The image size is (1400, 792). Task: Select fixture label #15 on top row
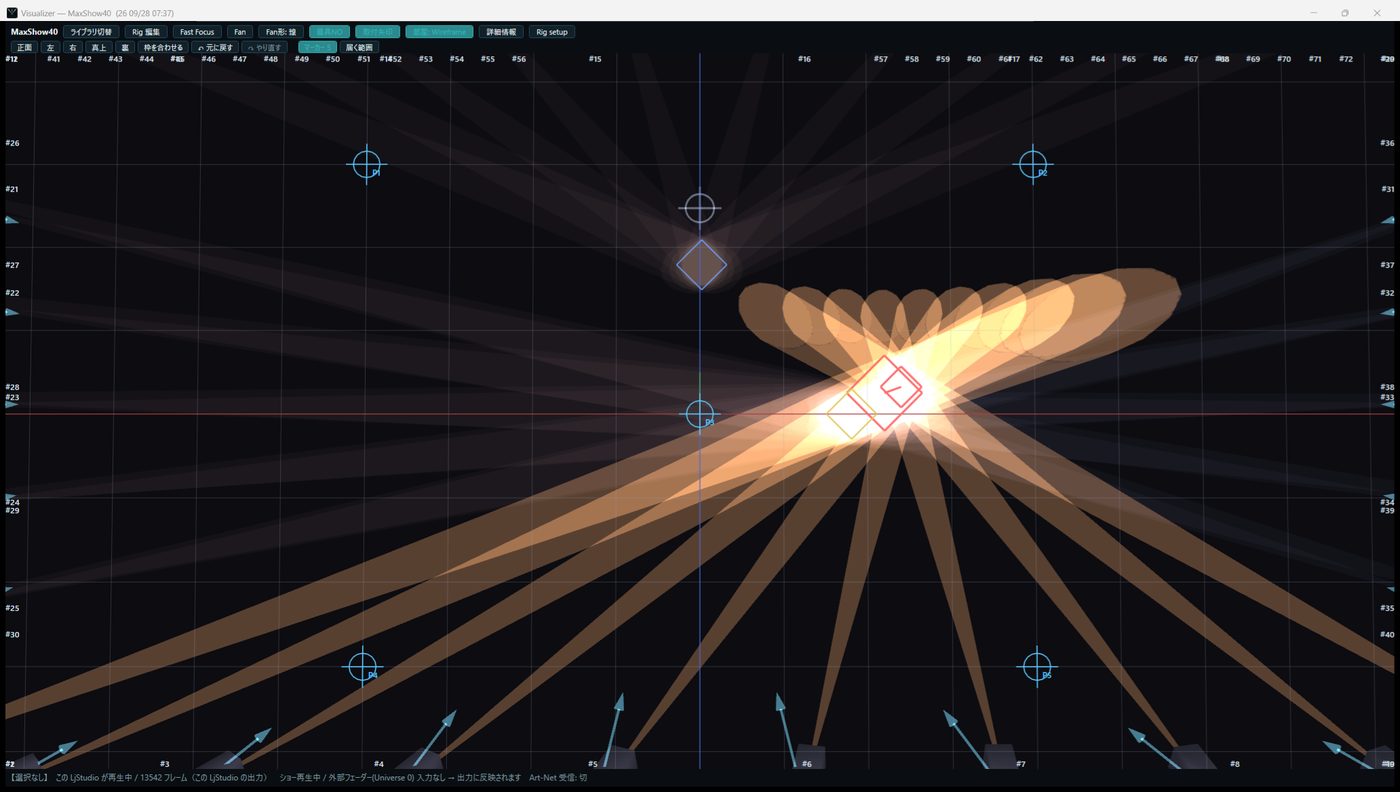click(595, 59)
